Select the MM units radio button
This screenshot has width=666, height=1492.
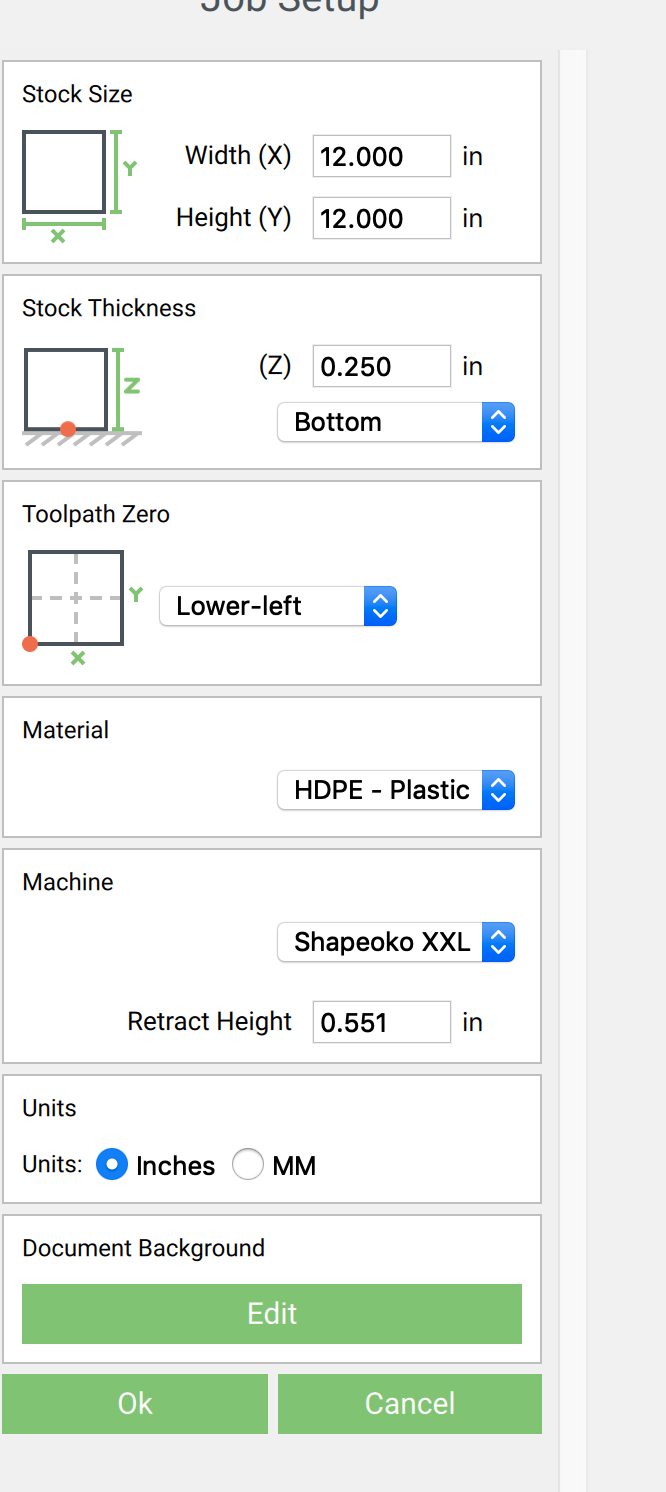click(248, 1165)
